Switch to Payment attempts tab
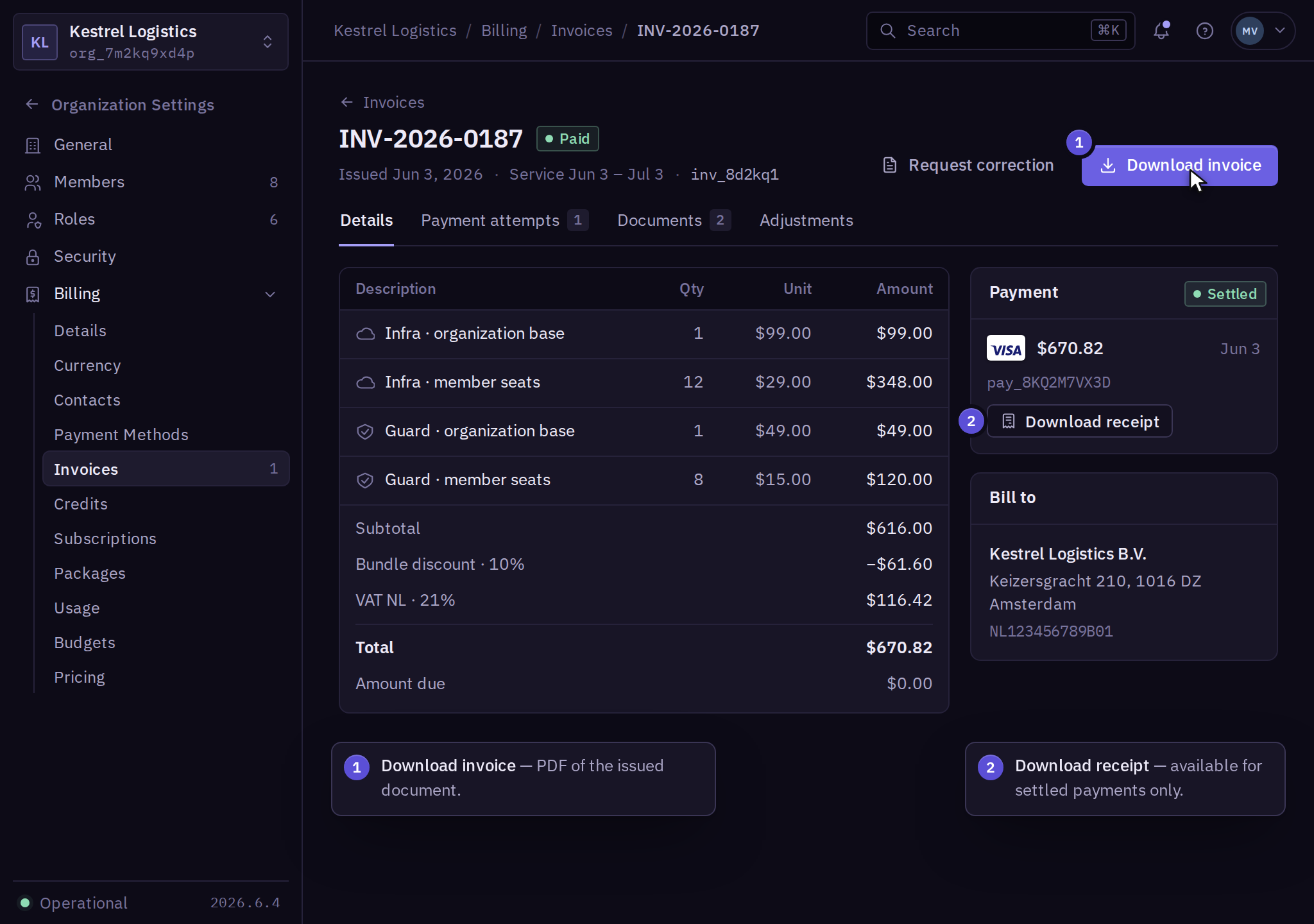Viewport: 1314px width, 924px height. tap(504, 220)
